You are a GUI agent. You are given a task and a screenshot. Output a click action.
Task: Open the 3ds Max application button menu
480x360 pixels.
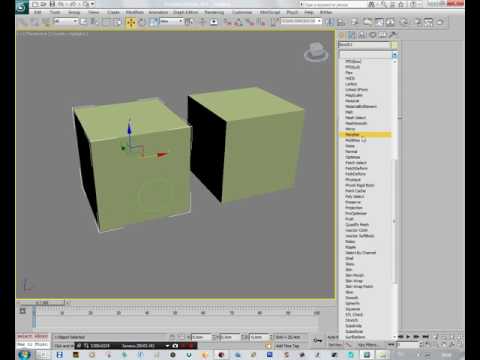pyautogui.click(x=22, y=7)
